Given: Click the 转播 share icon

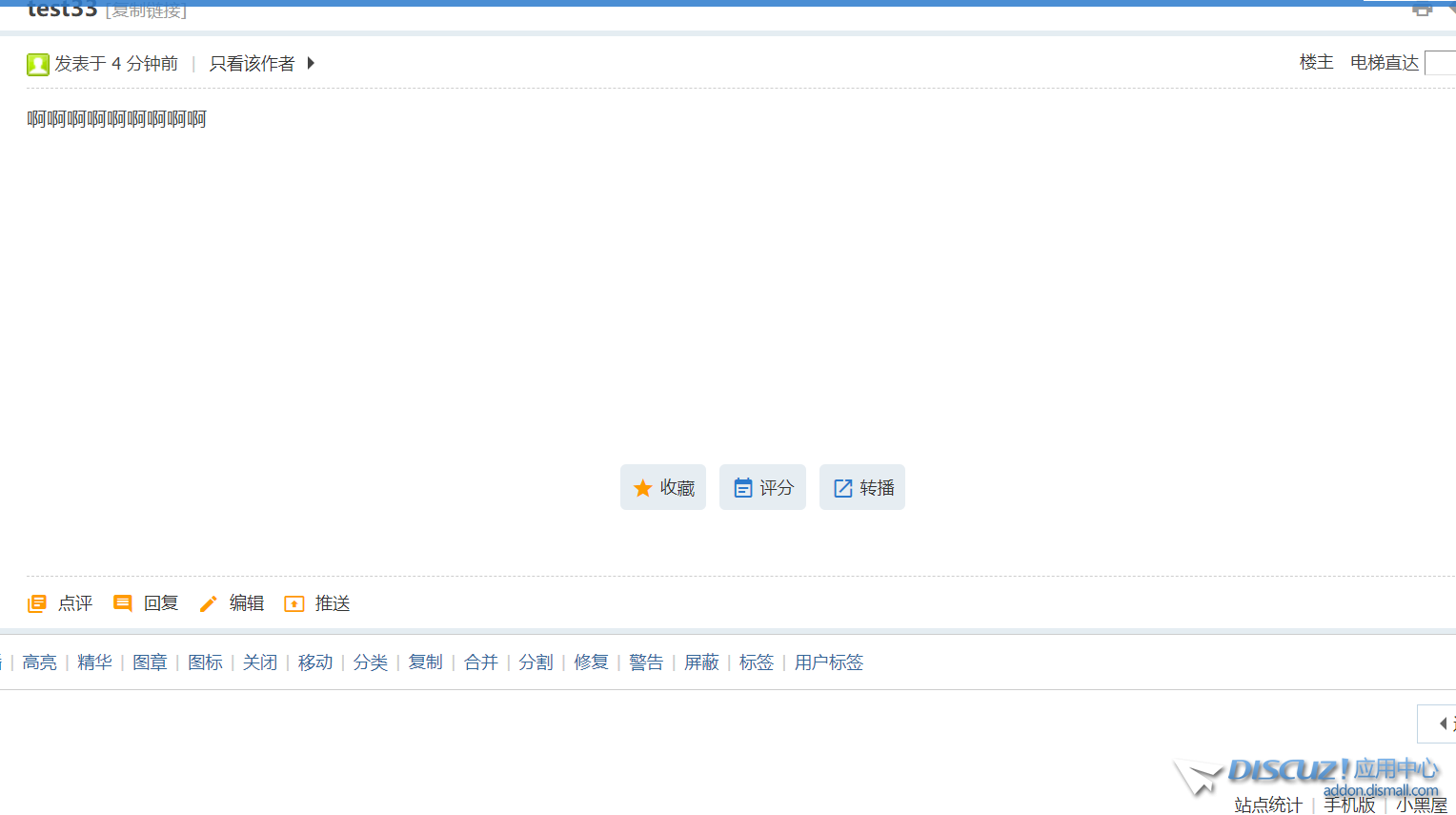Looking at the screenshot, I should 843,488.
